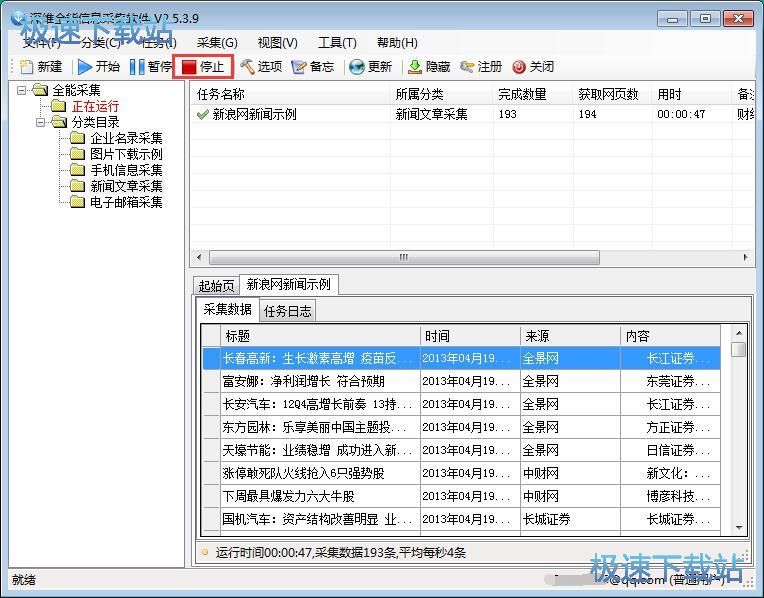Click the 图片下载示例 folder icon

pos(77,154)
